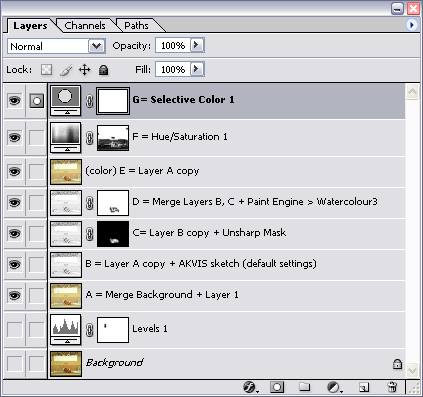Hide the (color) E = Layer A copy
The height and width of the screenshot is (397, 423).
(14, 172)
